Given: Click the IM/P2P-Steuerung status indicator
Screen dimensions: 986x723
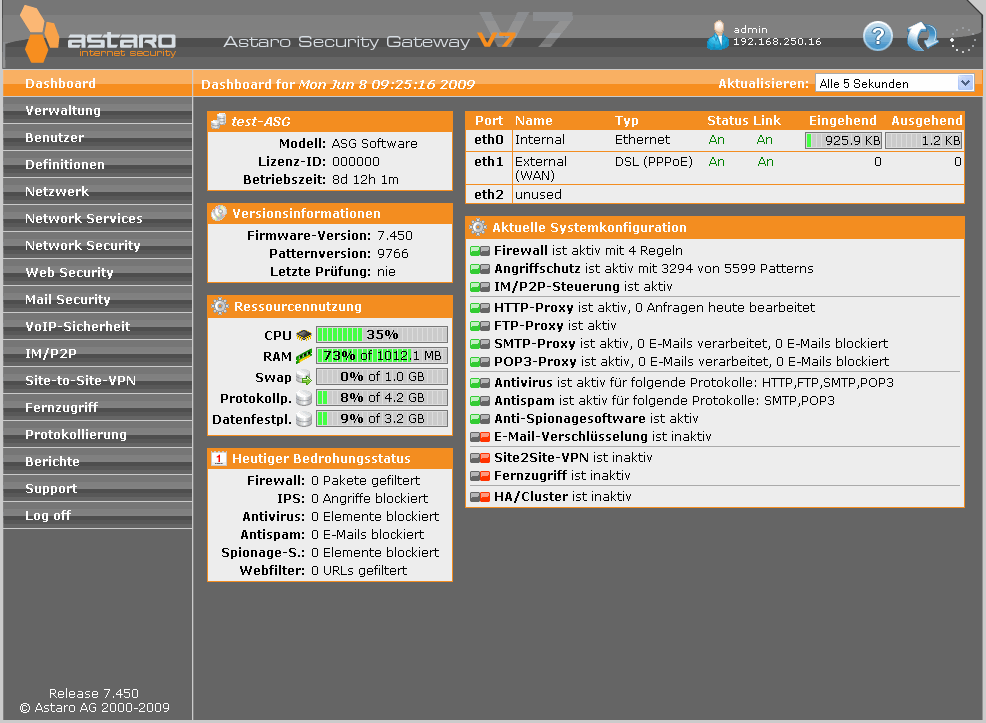Looking at the screenshot, I should pyautogui.click(x=480, y=287).
